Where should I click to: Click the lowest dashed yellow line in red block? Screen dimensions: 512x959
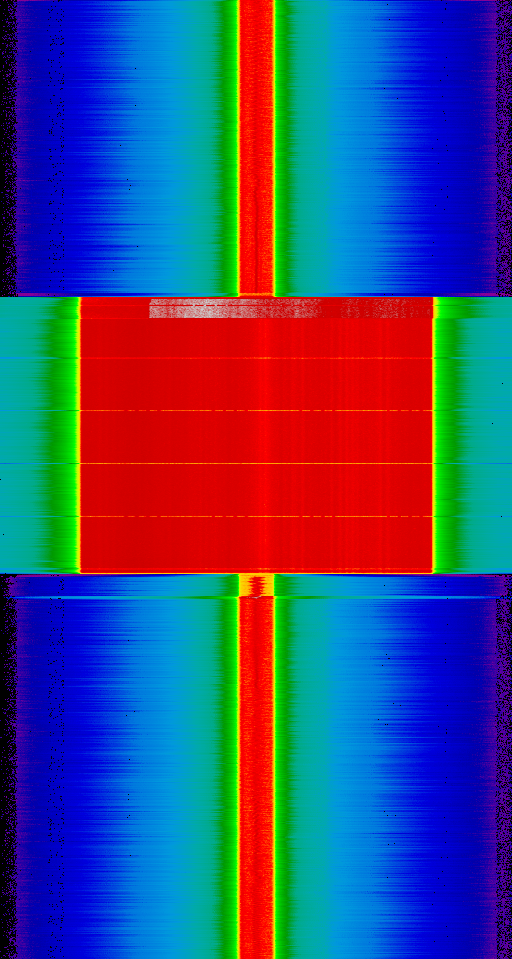click(x=256, y=517)
